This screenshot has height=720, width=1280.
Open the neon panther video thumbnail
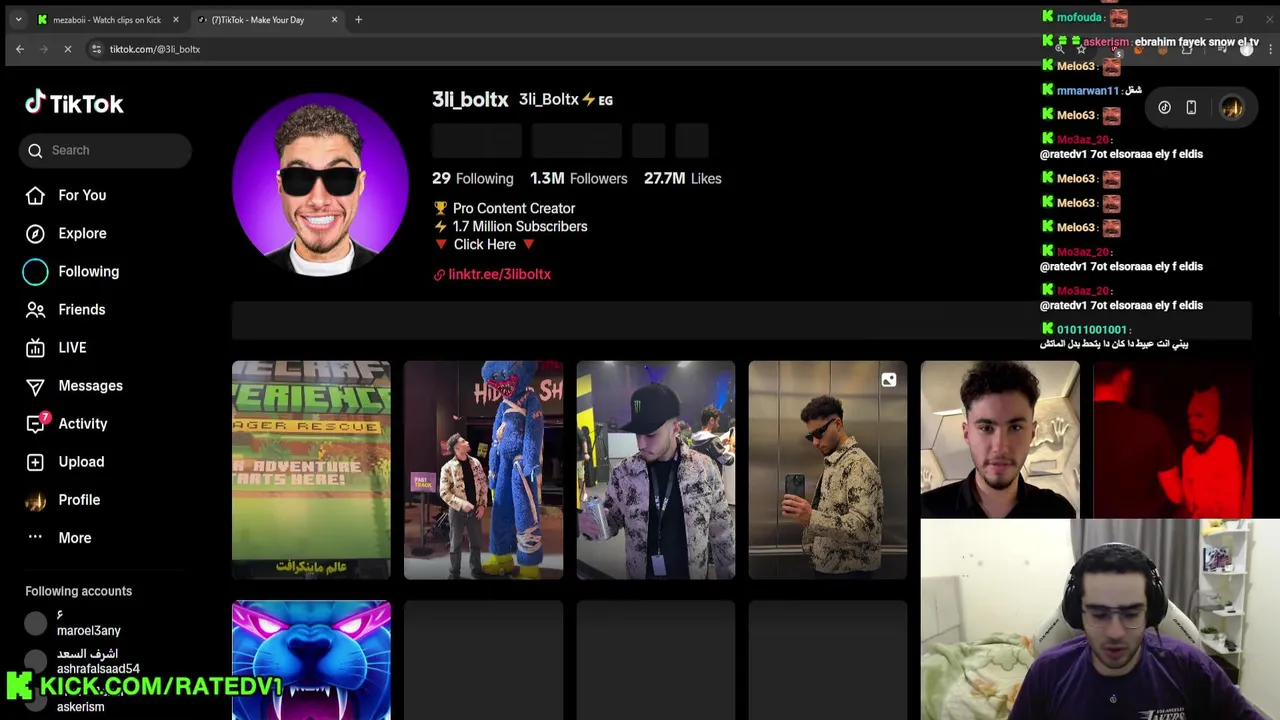(311, 660)
